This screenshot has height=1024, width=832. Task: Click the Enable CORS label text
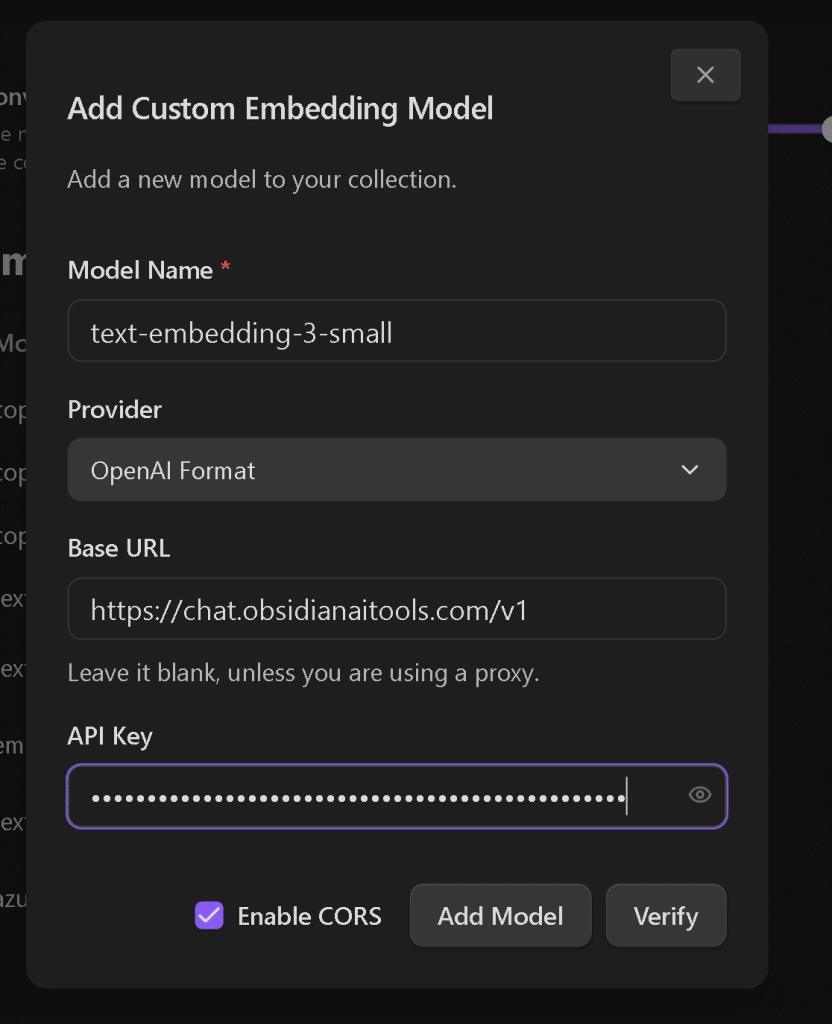tap(308, 915)
